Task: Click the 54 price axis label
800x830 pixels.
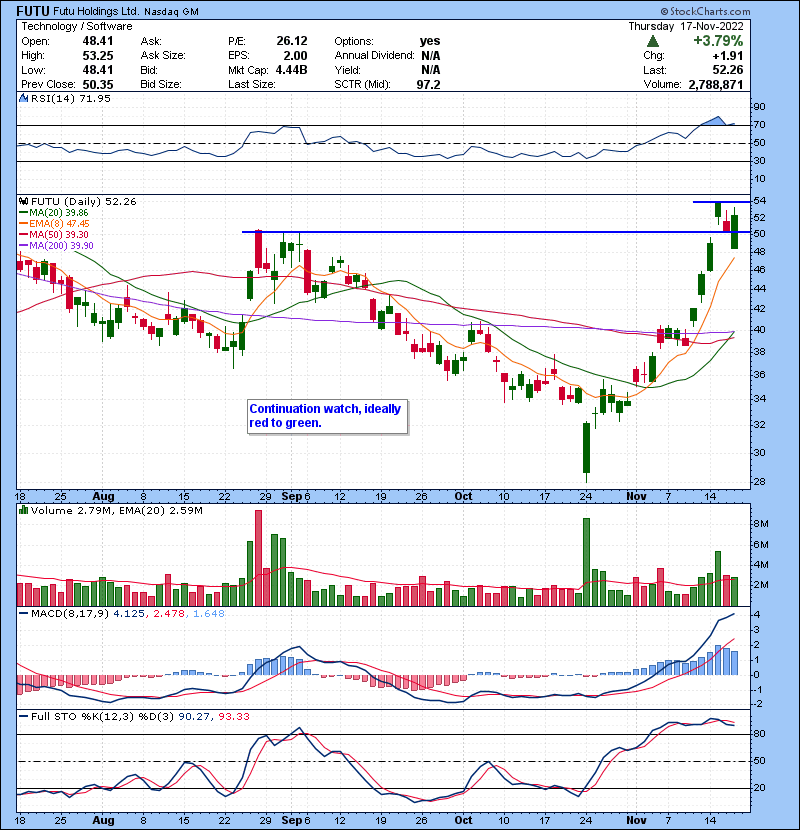Action: point(759,201)
